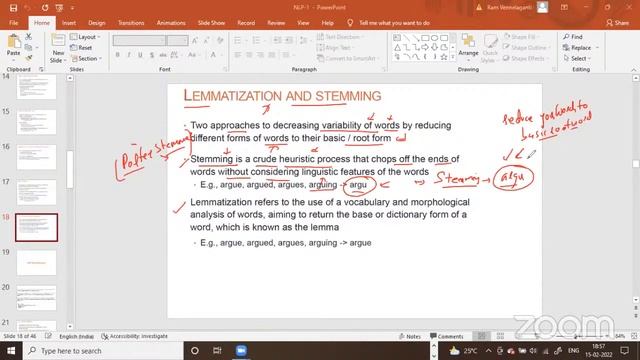Select the 5-point Star shape in gallery

click(x=444, y=57)
